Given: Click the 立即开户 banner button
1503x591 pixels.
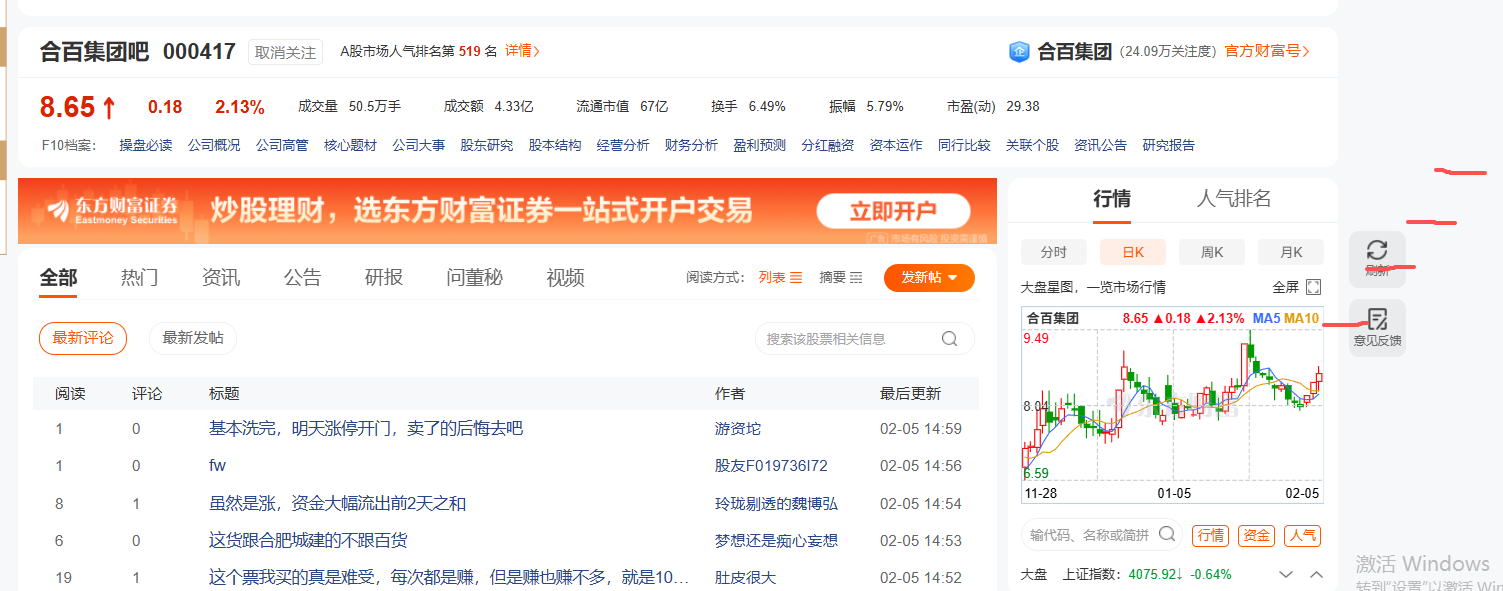Looking at the screenshot, I should tap(893, 211).
